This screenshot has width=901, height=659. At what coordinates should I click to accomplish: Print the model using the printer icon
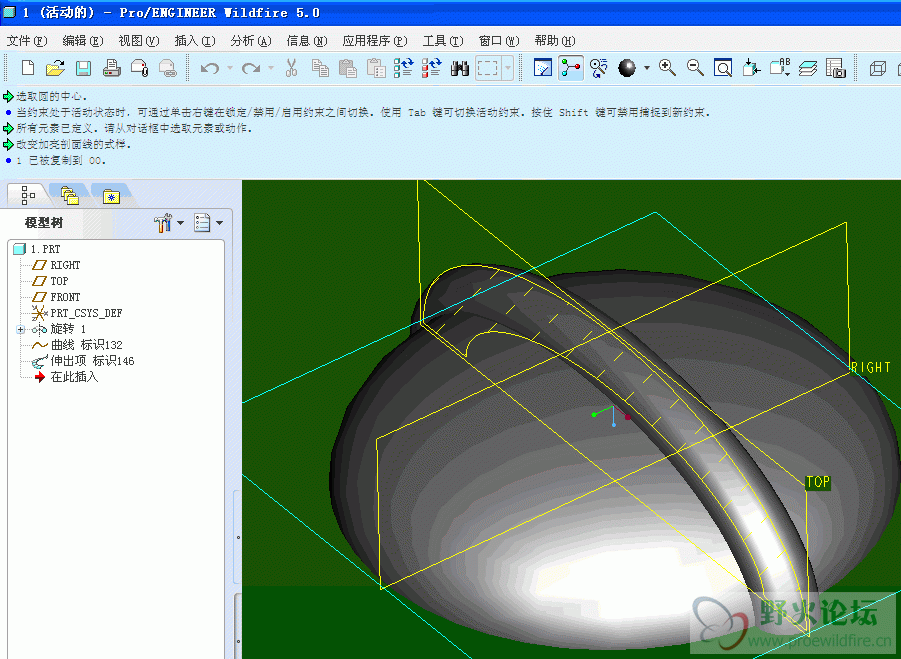coord(111,68)
